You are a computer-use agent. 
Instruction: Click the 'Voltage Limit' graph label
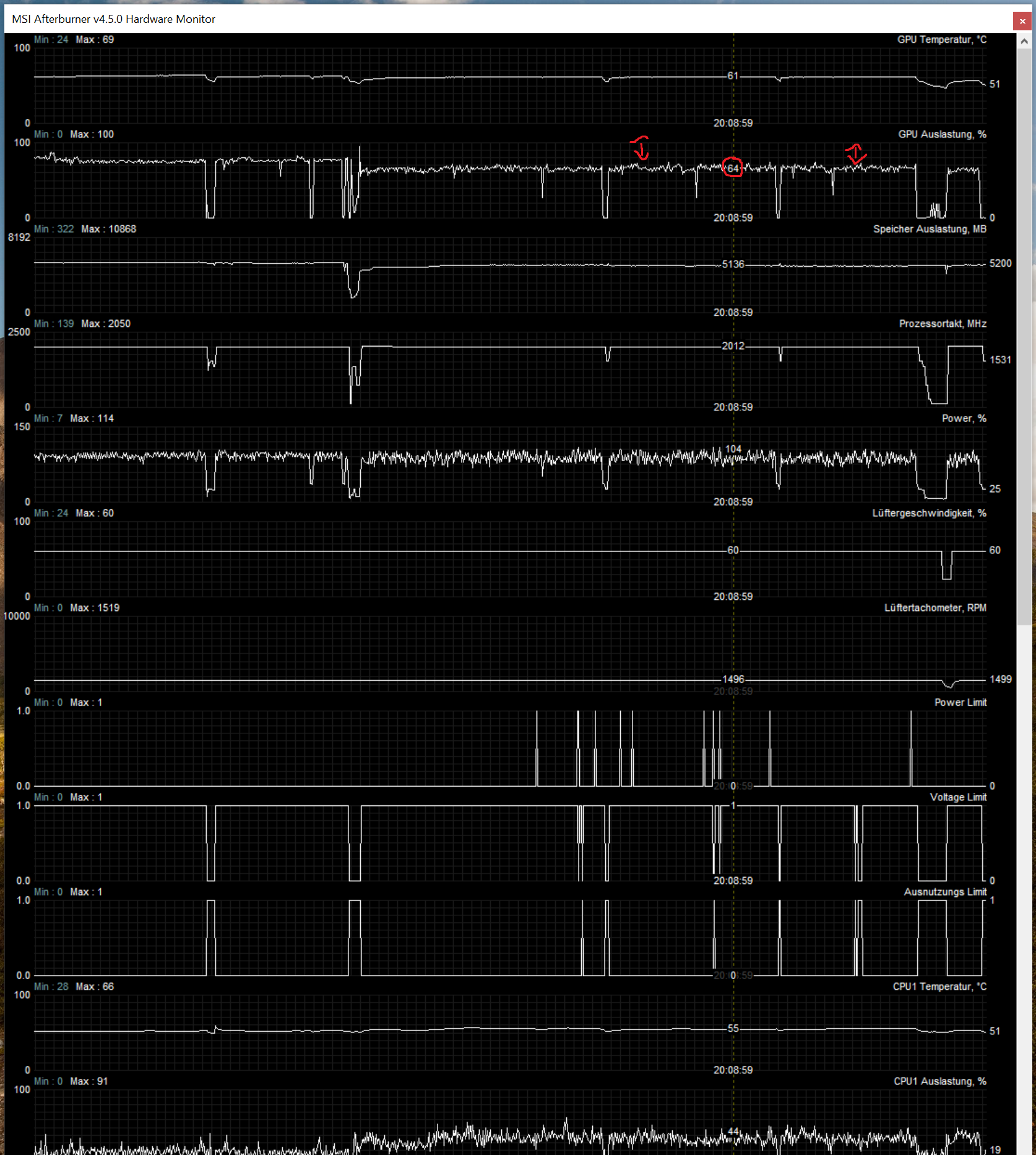pos(958,797)
